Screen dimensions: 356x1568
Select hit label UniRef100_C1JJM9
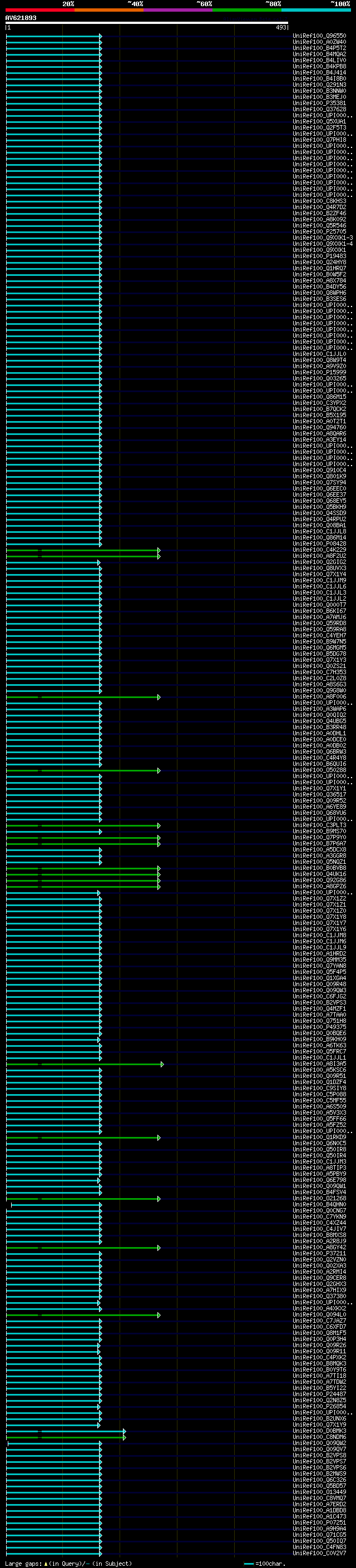pos(319,580)
